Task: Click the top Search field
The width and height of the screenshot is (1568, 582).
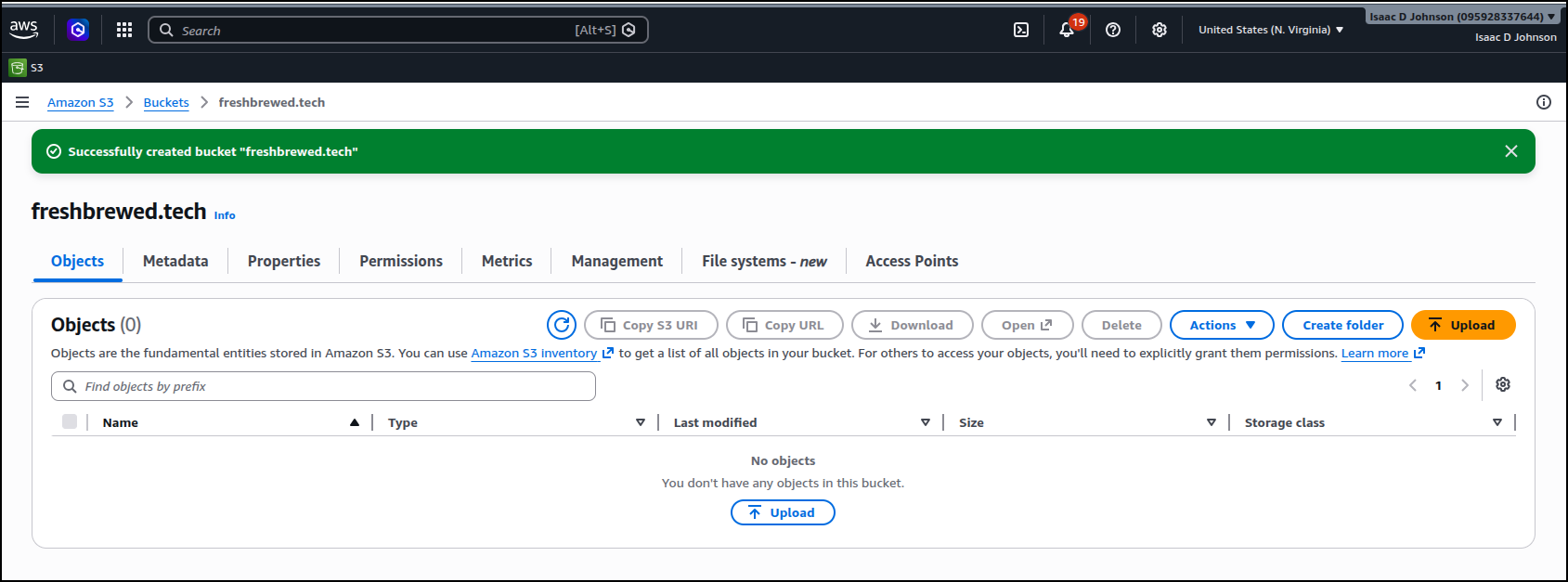Action: (398, 30)
